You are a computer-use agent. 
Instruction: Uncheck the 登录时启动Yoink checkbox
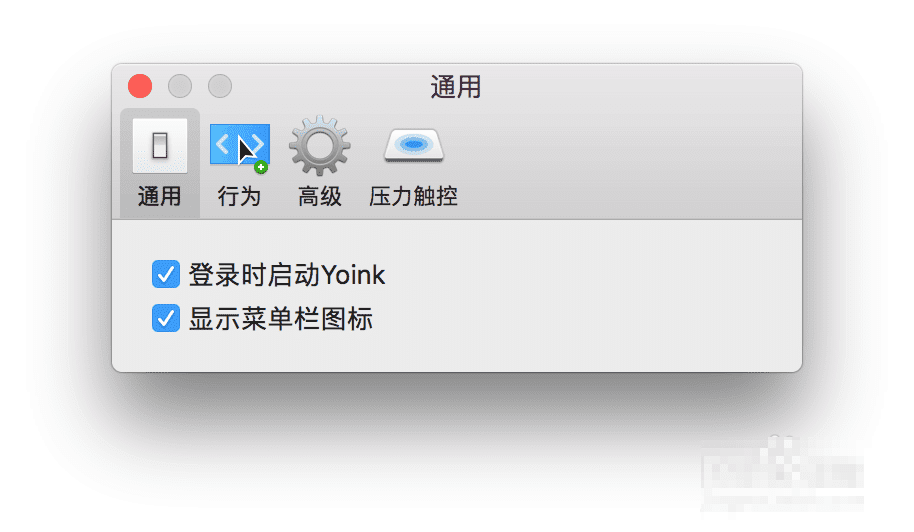166,274
